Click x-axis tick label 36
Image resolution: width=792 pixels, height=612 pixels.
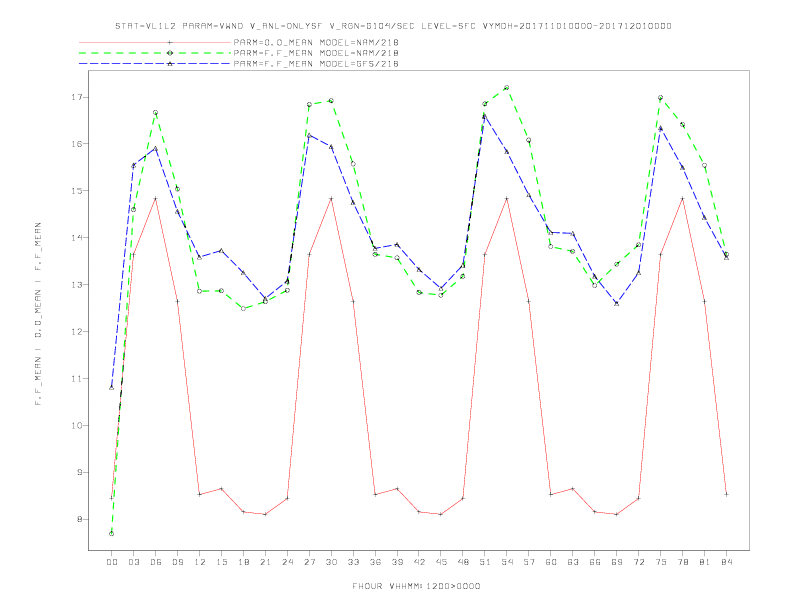pyautogui.click(x=375, y=562)
